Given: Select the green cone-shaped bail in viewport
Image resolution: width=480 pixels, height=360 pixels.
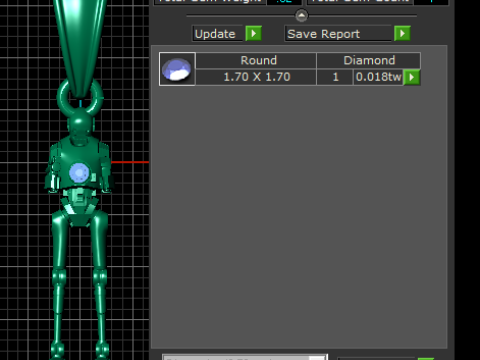Looking at the screenshot, I should click(80, 47).
